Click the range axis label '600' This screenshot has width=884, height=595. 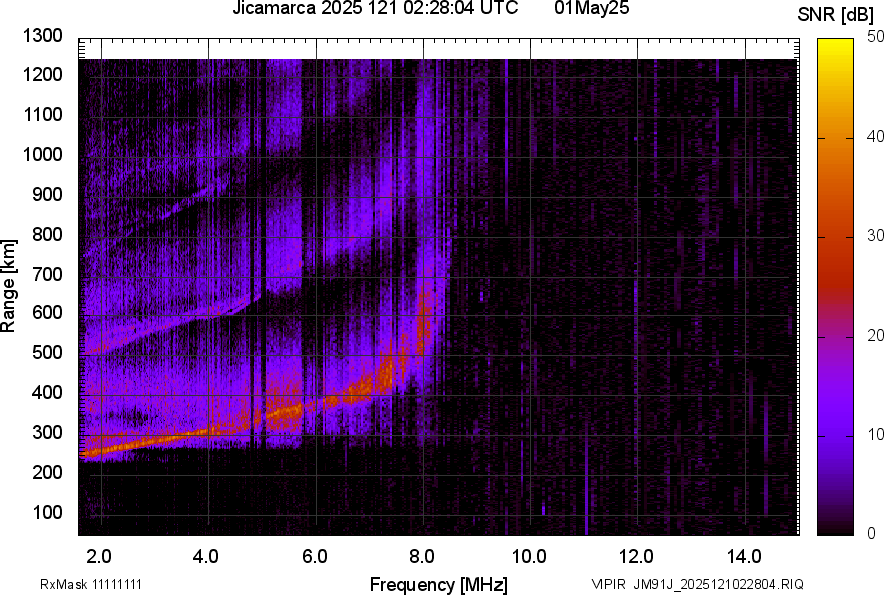(x=47, y=312)
